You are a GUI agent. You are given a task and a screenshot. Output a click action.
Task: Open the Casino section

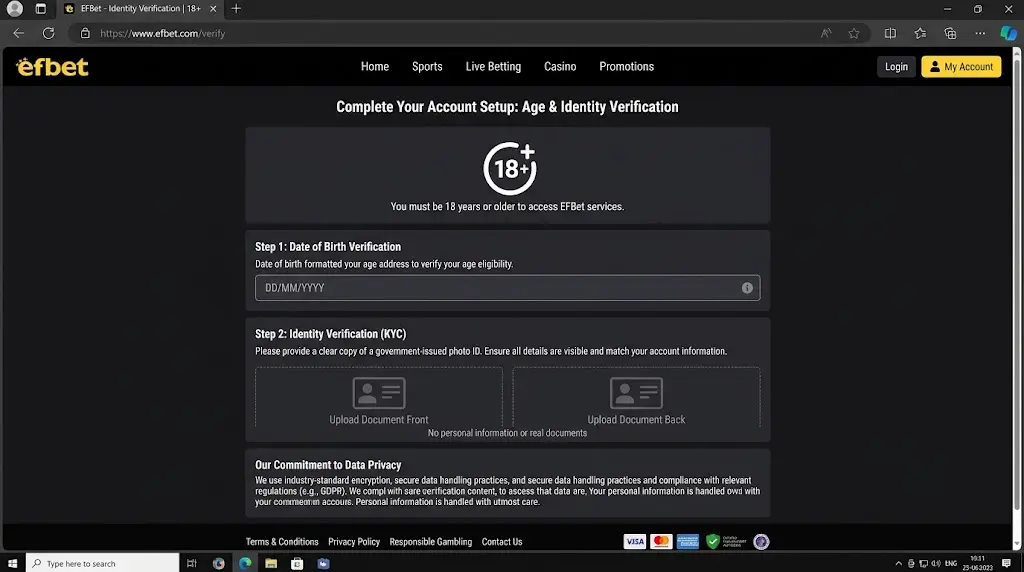560,67
